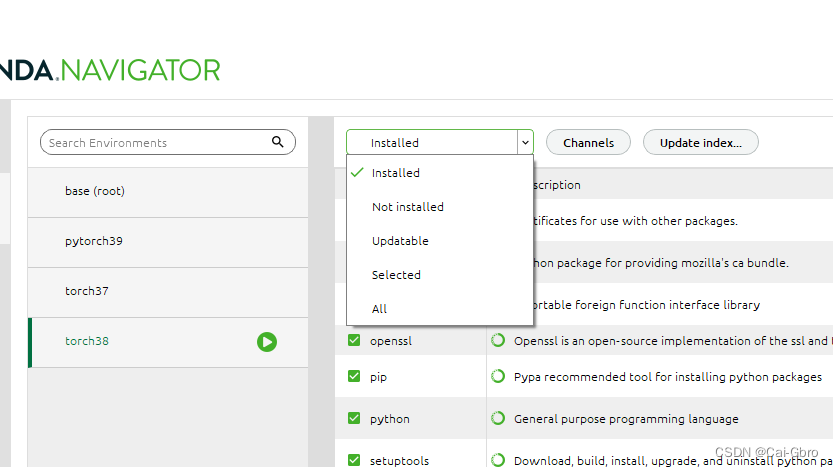833x467 pixels.
Task: Open the Channels button
Action: 588,142
